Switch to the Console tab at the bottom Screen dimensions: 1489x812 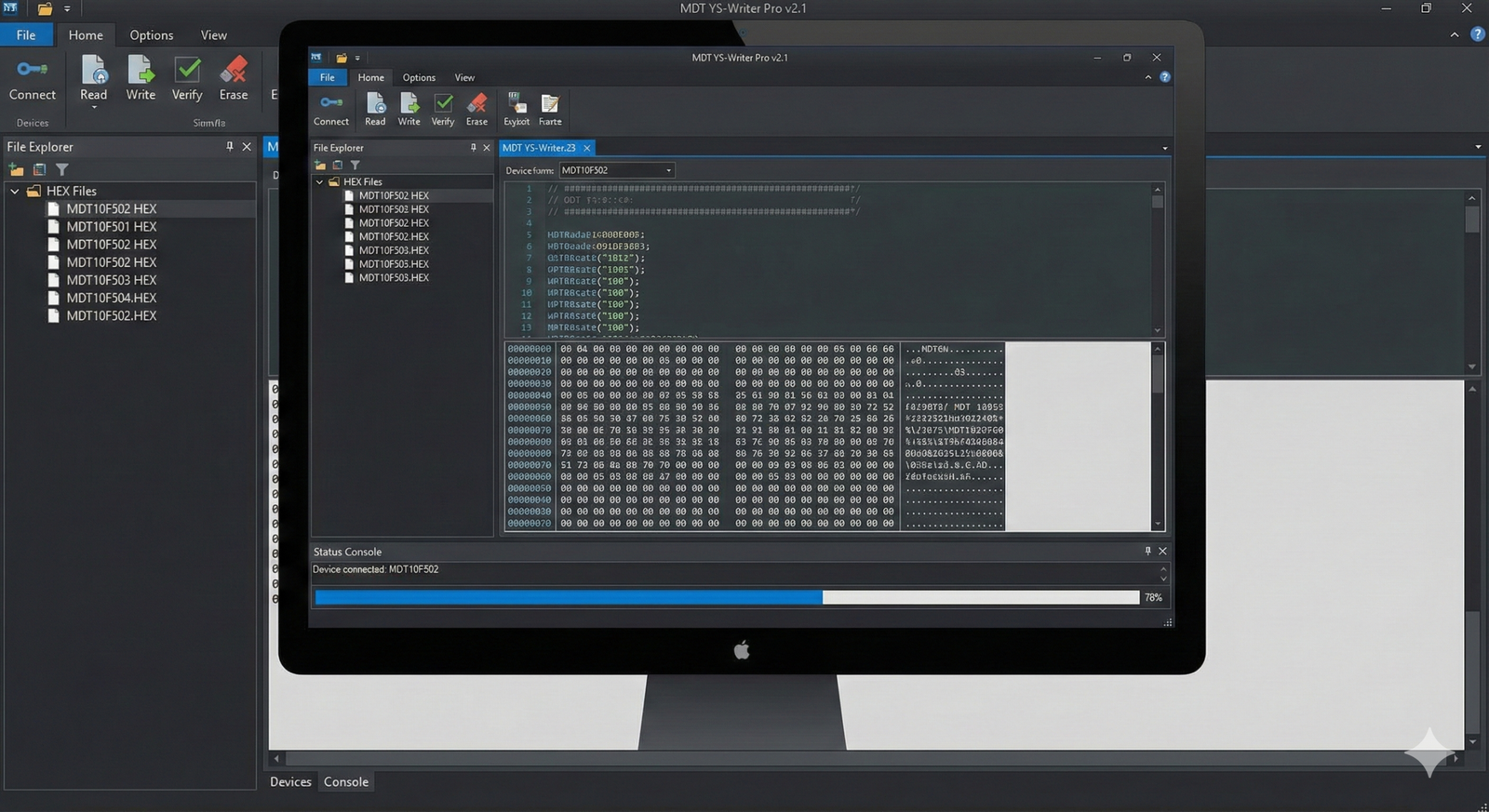click(346, 781)
